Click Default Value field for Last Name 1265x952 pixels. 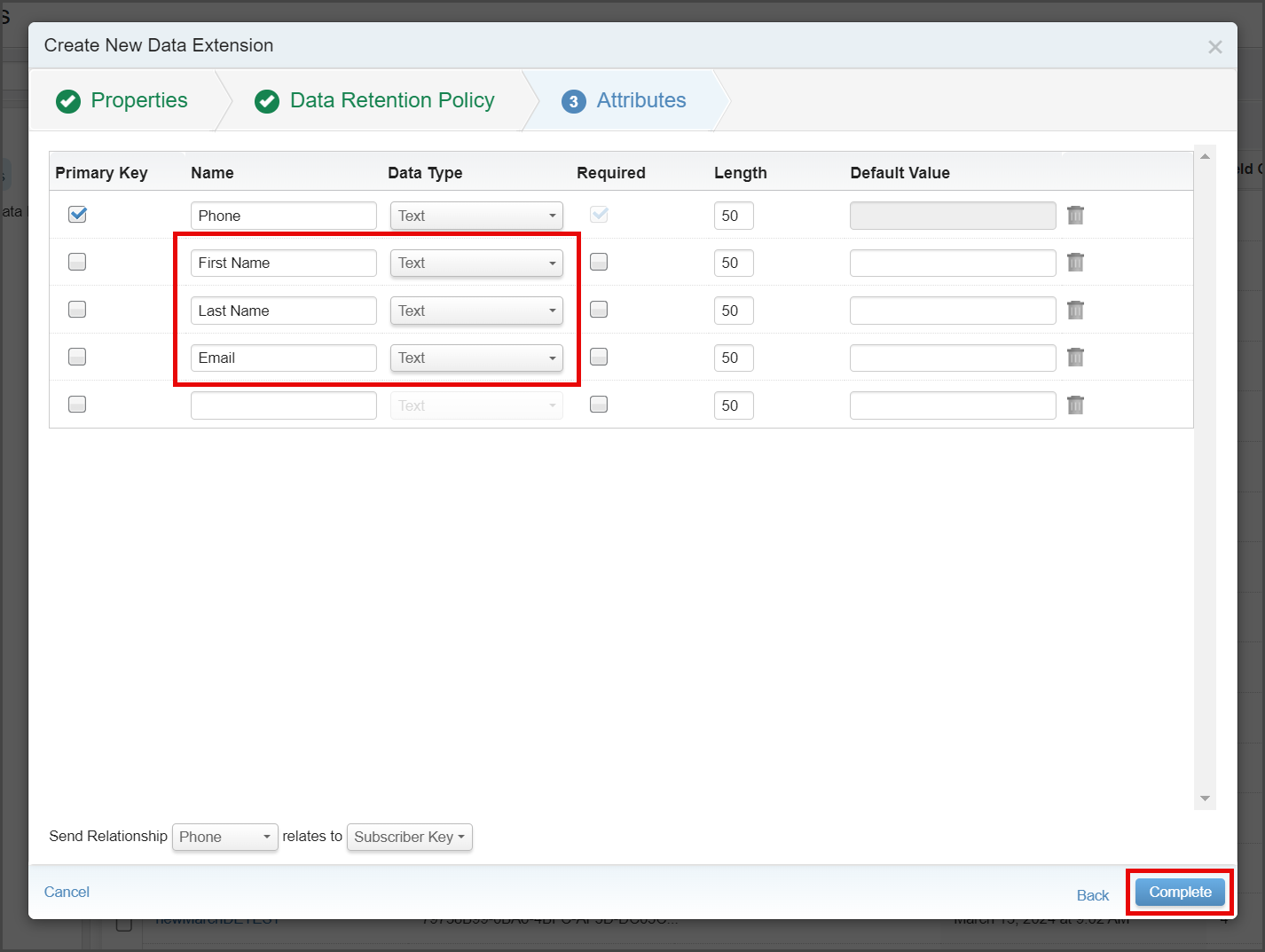[953, 311]
